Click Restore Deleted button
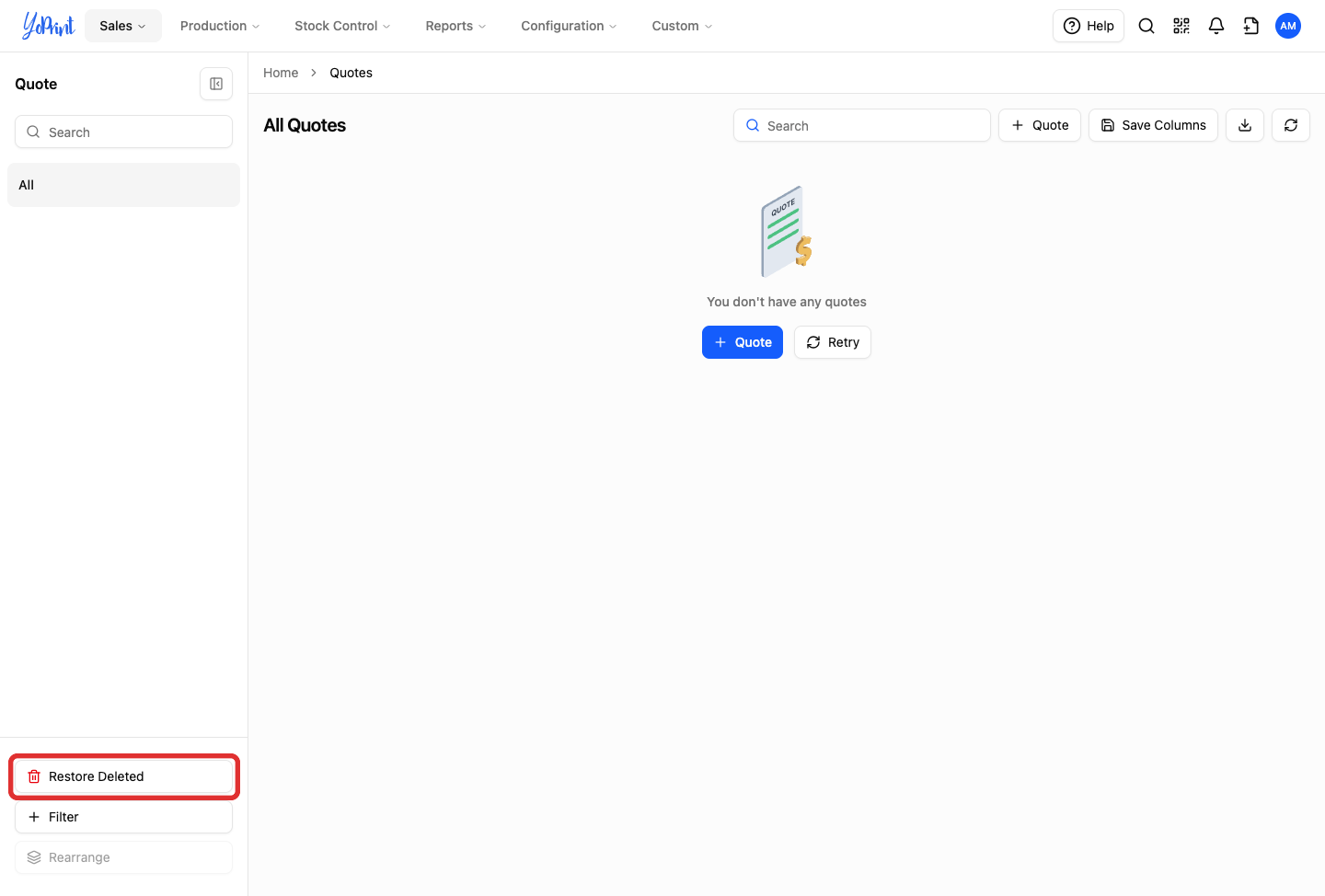Image resolution: width=1325 pixels, height=896 pixels. coord(123,776)
